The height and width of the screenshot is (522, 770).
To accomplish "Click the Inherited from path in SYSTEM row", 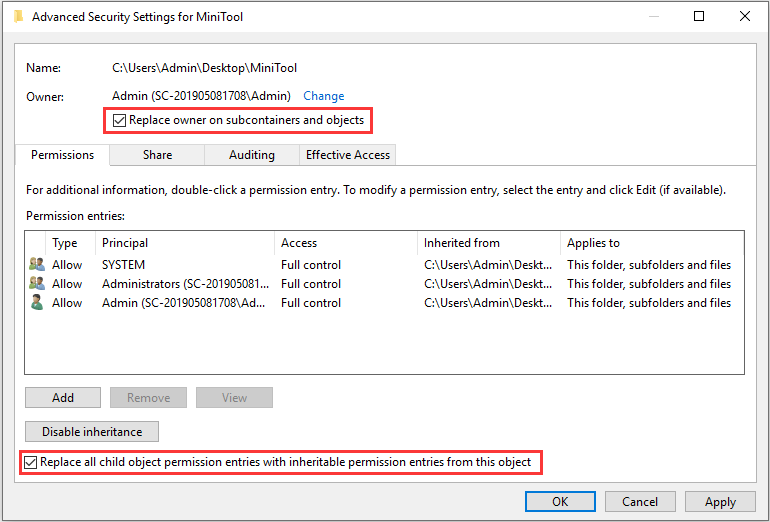I will [x=488, y=265].
